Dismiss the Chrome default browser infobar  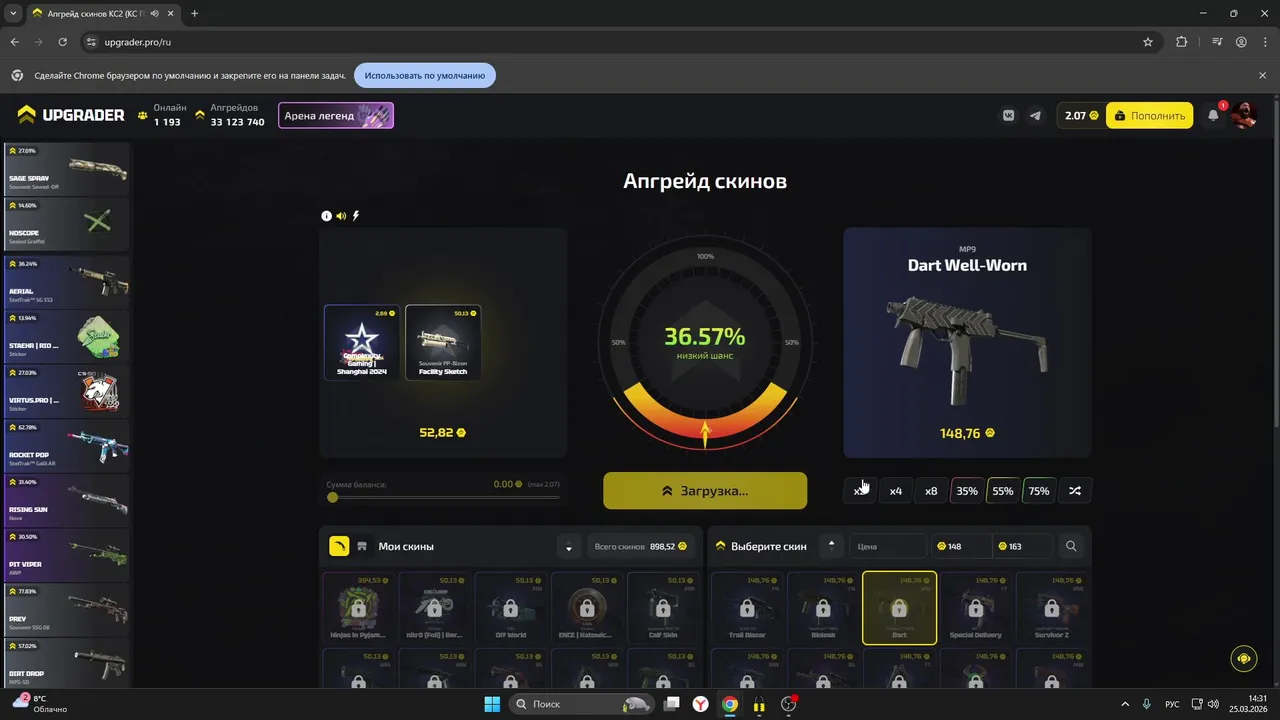[1262, 75]
